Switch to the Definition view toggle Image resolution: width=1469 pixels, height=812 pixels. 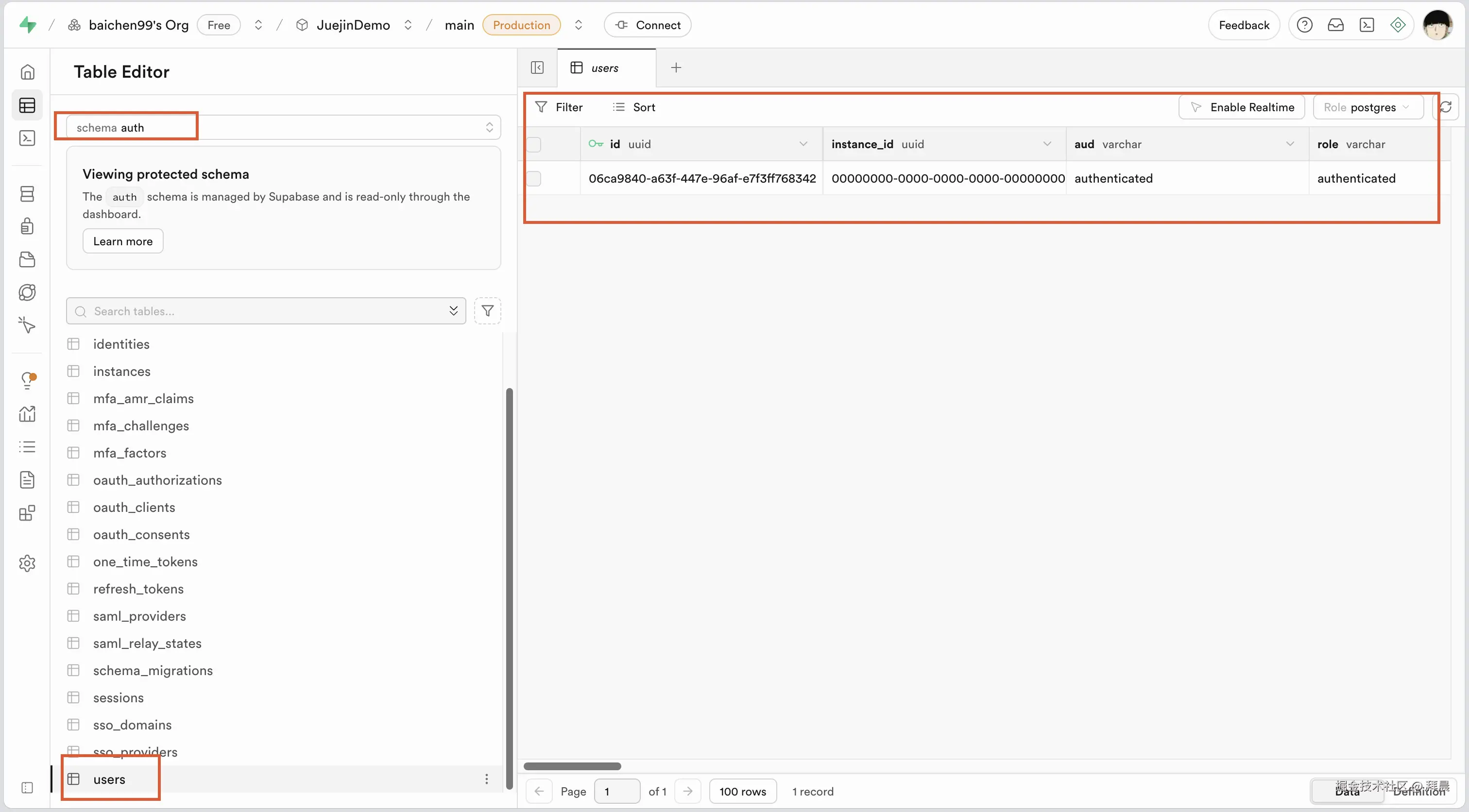pyautogui.click(x=1419, y=792)
